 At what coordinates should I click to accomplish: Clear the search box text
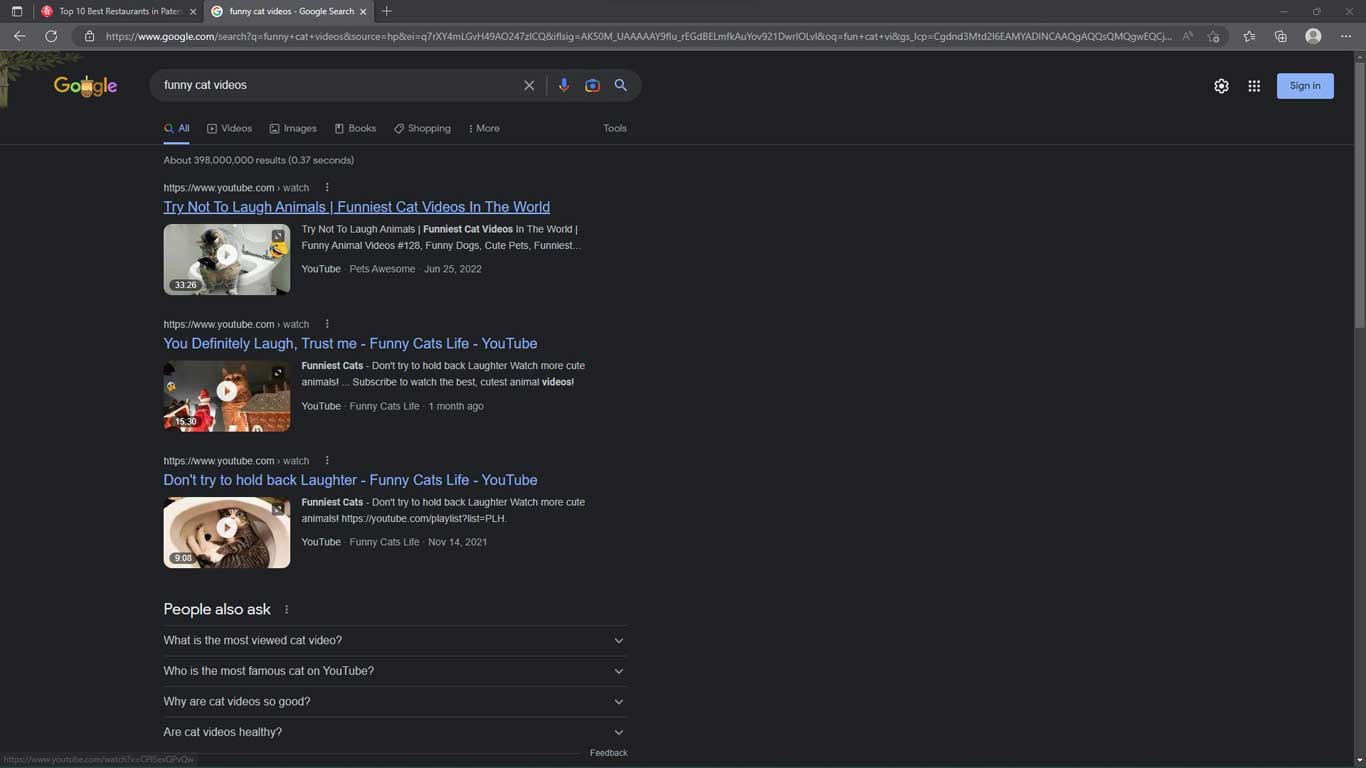[529, 85]
